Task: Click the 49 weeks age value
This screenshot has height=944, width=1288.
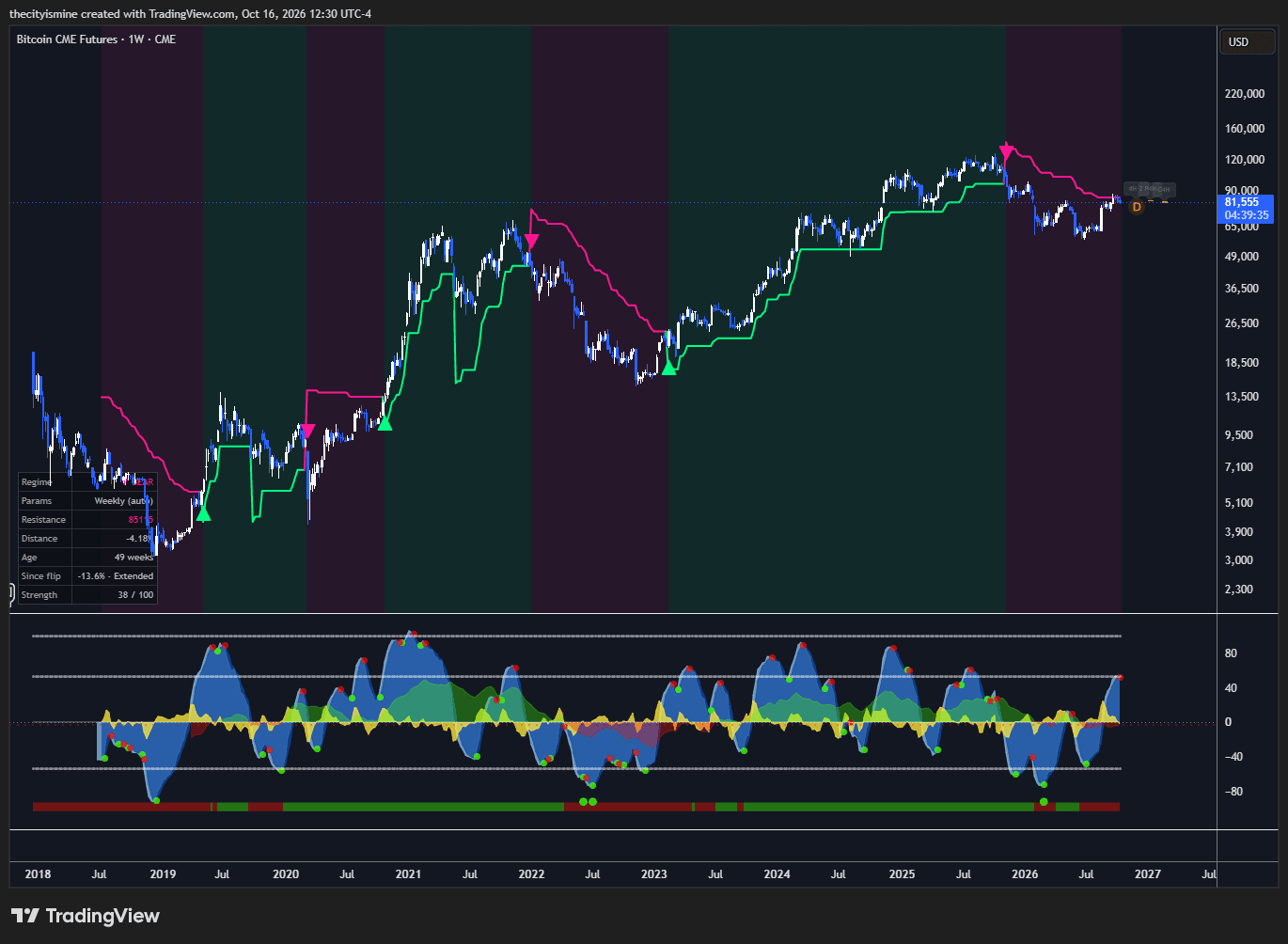Action: pos(134,558)
